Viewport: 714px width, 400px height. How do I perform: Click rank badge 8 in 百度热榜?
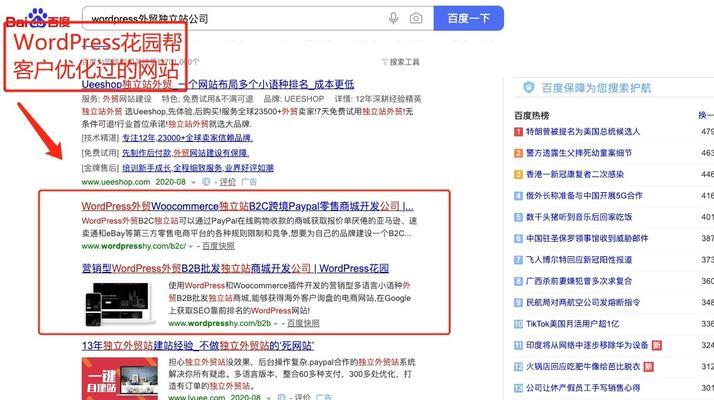[518, 281]
